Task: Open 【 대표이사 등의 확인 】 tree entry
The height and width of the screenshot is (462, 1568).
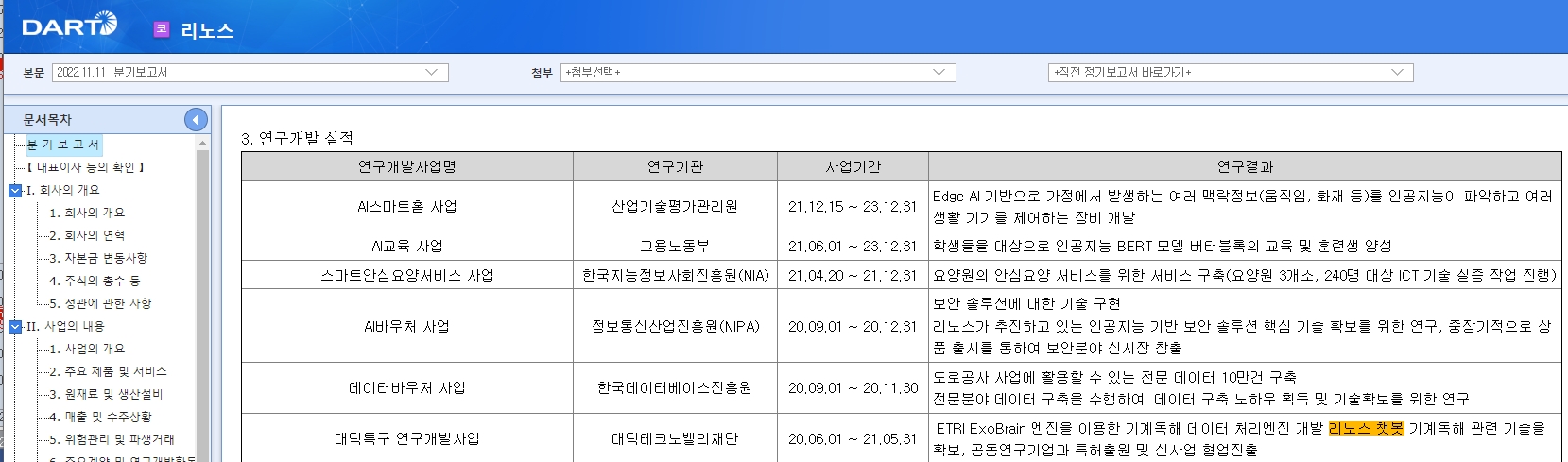Action: [85, 167]
